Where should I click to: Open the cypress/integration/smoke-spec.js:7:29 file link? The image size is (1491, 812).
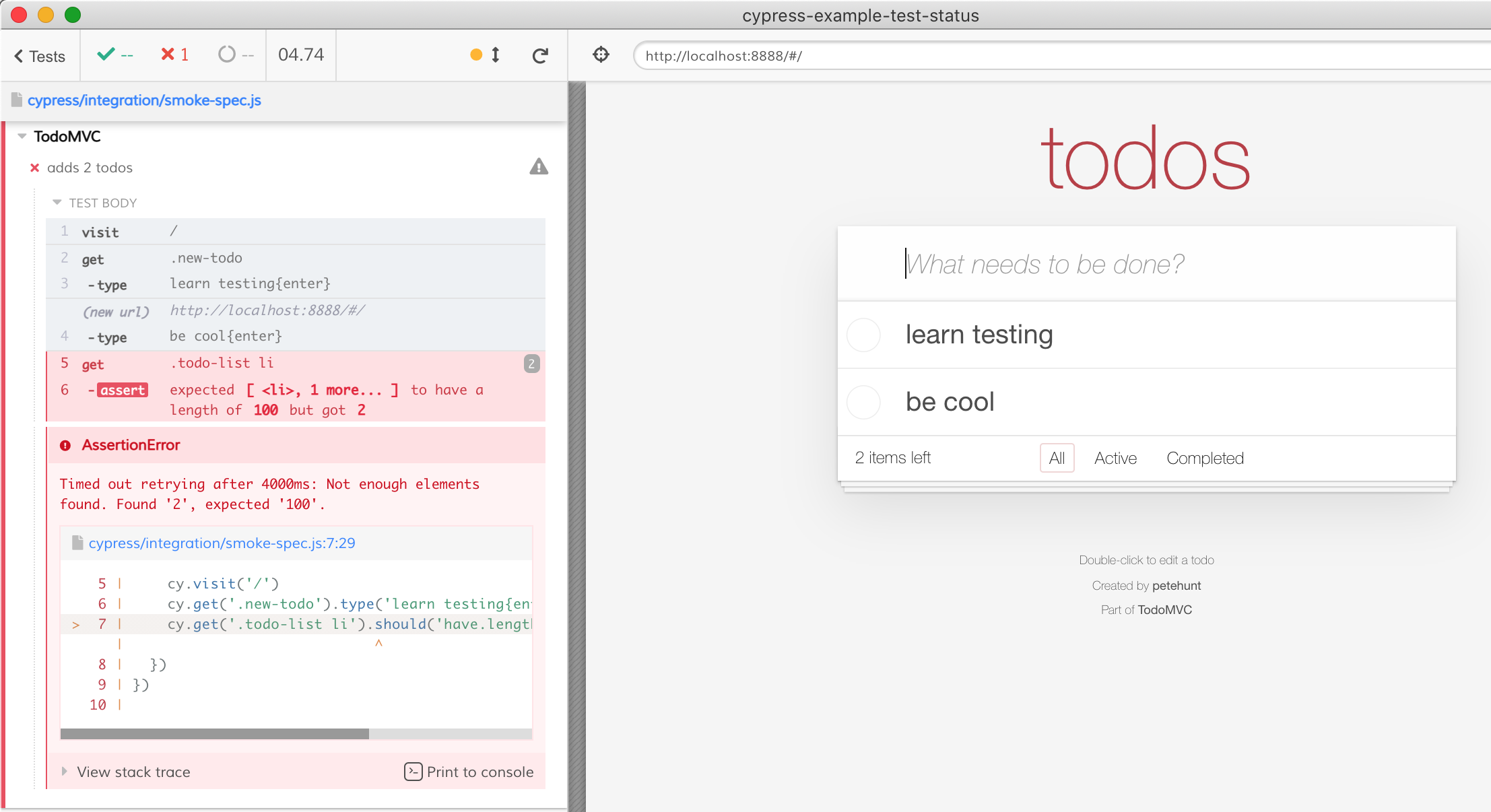tap(222, 543)
